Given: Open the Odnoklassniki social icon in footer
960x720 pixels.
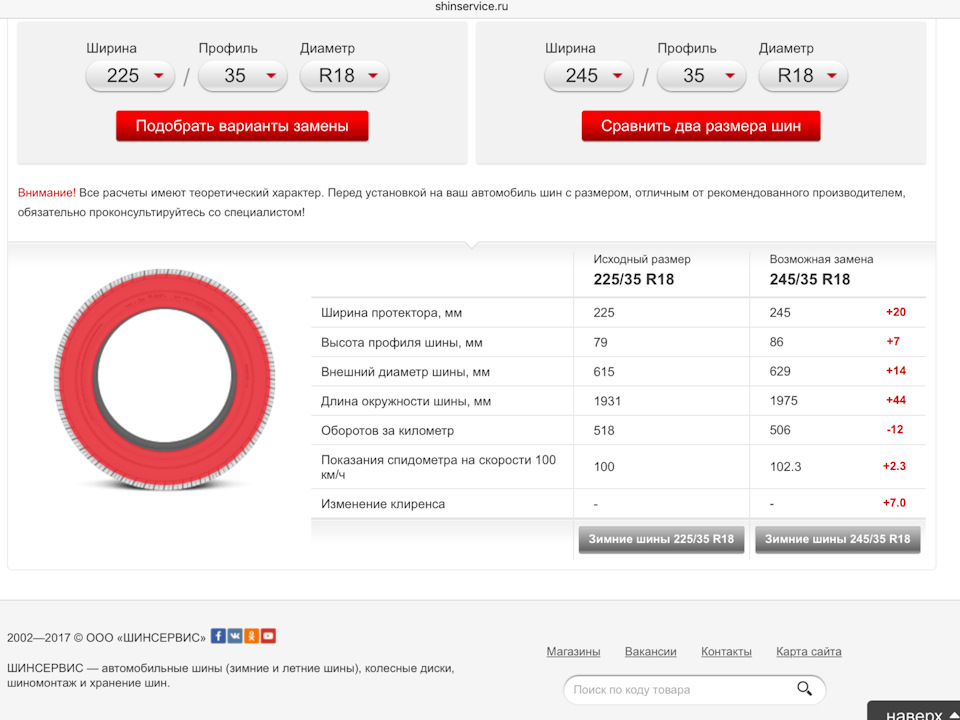Looking at the screenshot, I should (x=252, y=636).
